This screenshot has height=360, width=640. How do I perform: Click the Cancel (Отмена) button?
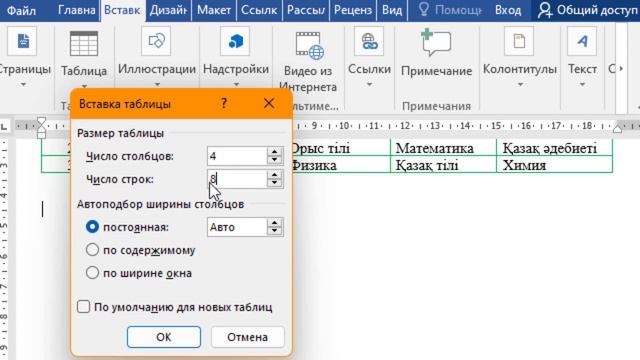[x=247, y=337]
